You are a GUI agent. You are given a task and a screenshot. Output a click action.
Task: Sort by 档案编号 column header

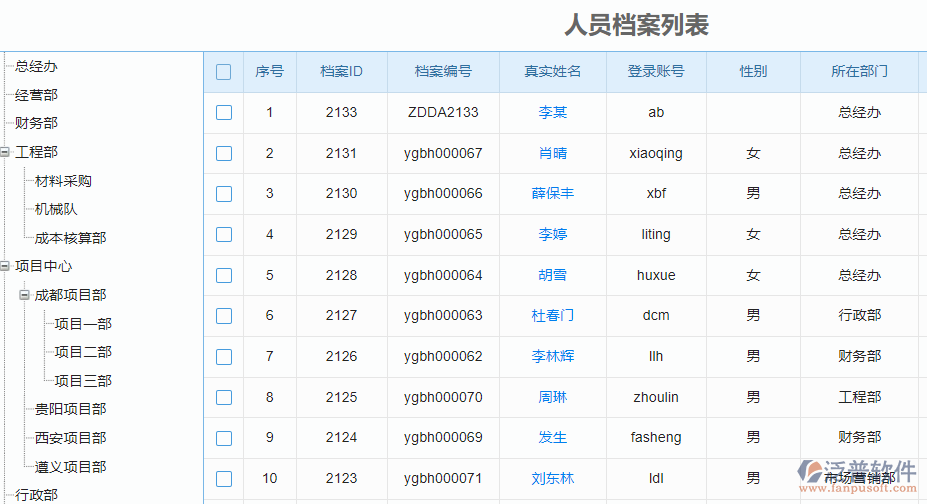(x=443, y=71)
